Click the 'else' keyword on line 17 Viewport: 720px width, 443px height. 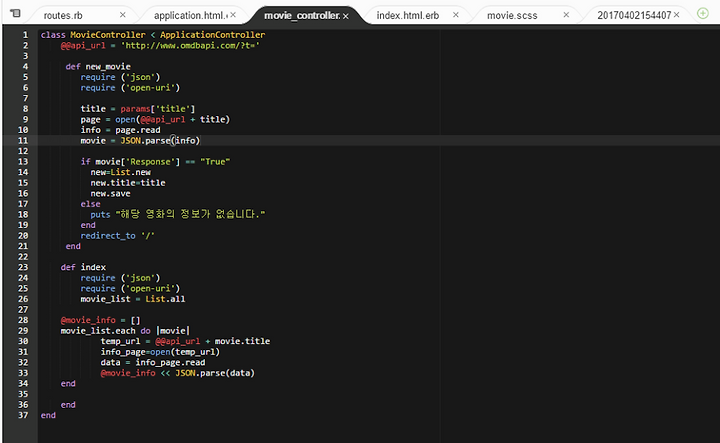click(90, 204)
